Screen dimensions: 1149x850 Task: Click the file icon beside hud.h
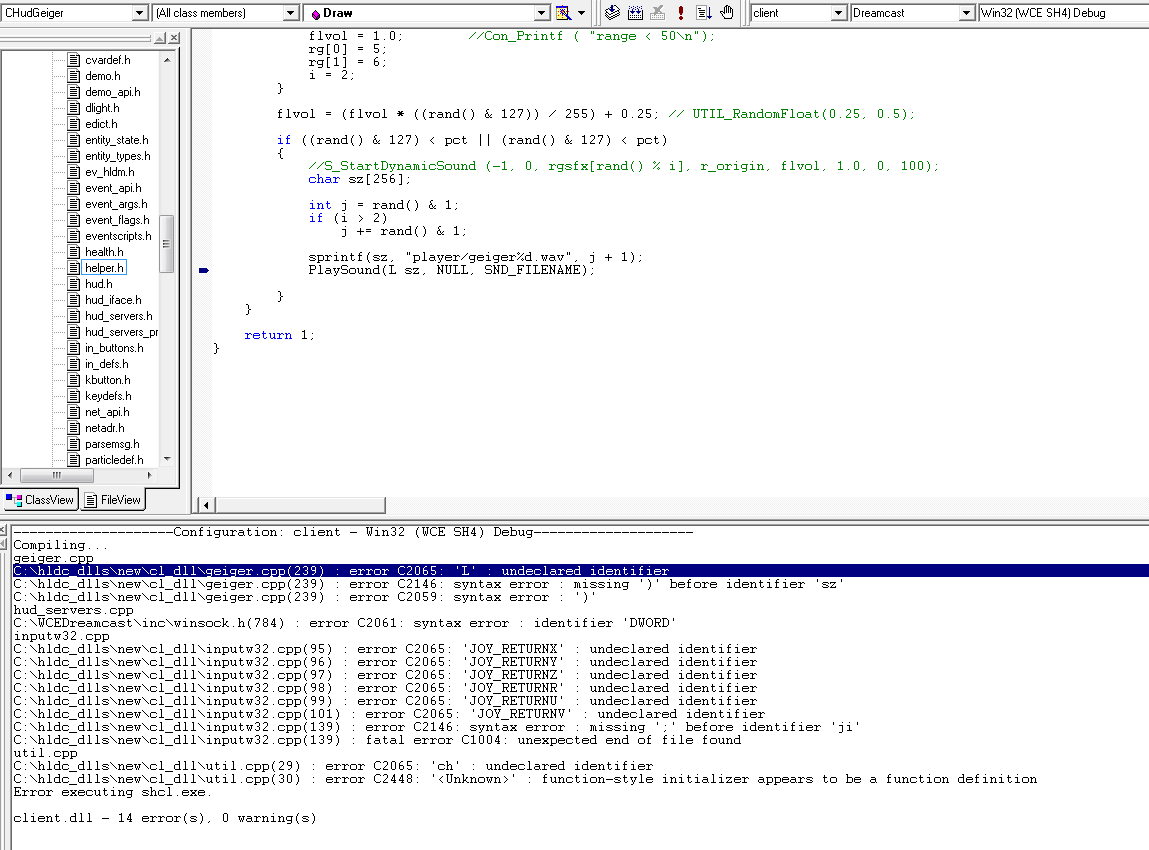pos(73,284)
